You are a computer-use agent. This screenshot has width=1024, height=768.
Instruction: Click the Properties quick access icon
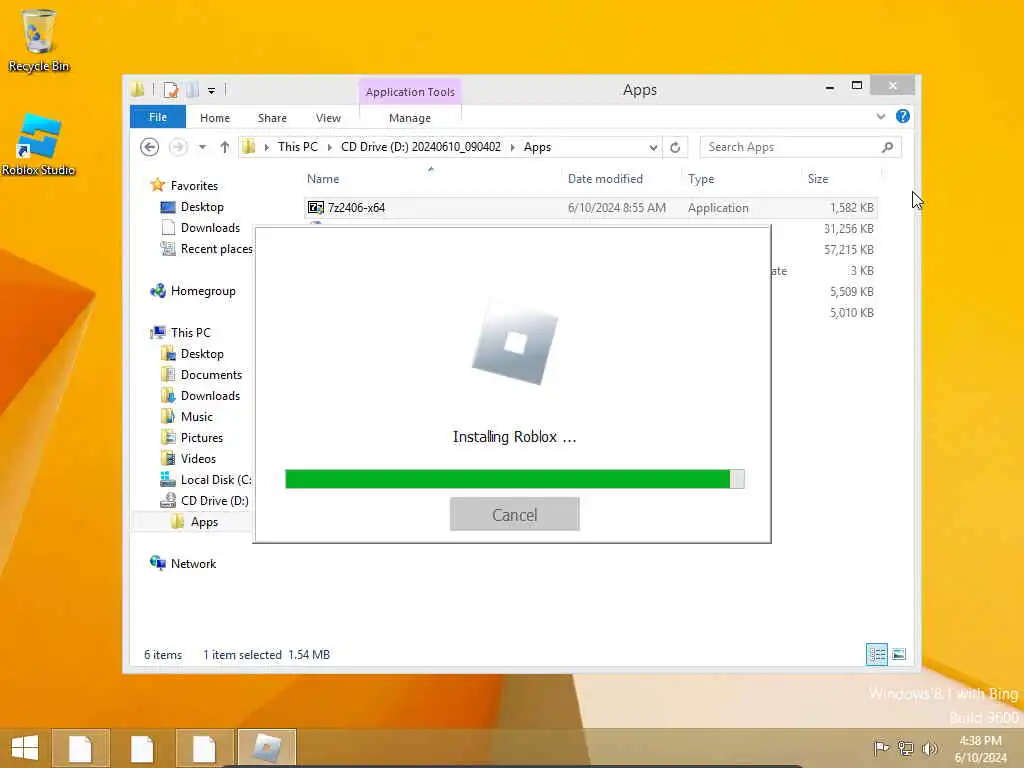tap(170, 90)
